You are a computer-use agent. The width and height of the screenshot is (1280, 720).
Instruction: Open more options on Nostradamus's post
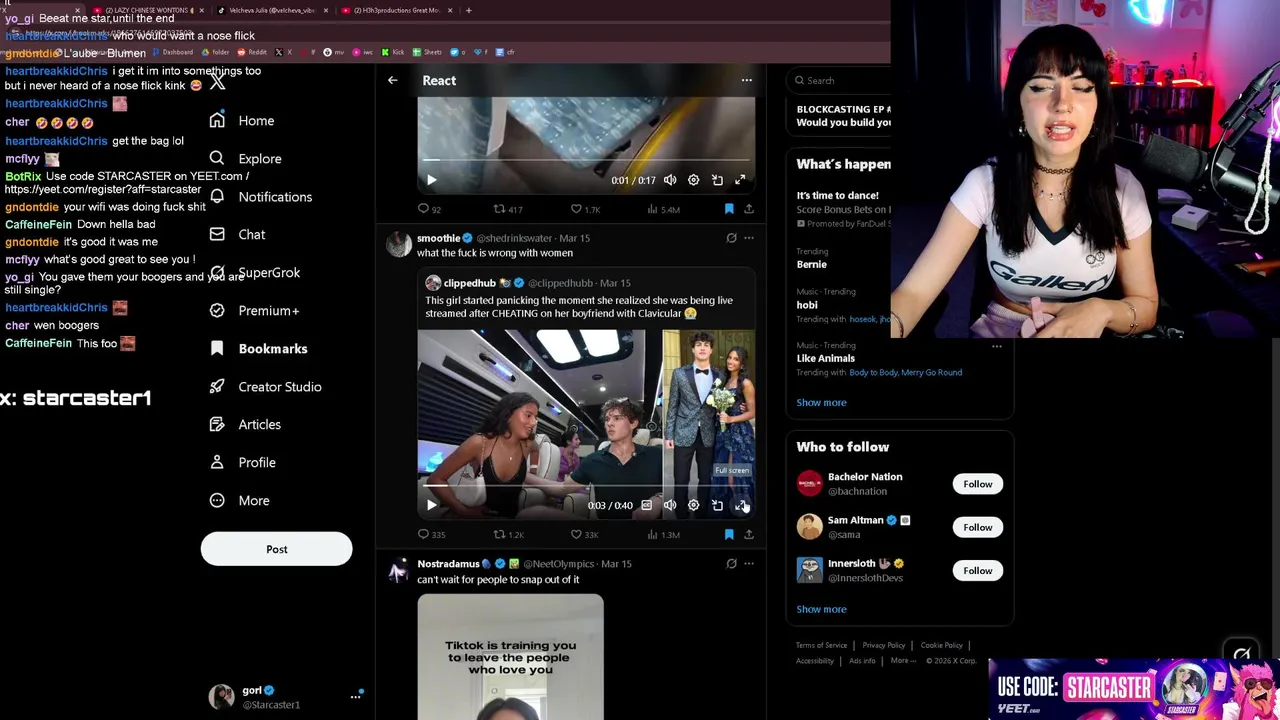pyautogui.click(x=748, y=564)
